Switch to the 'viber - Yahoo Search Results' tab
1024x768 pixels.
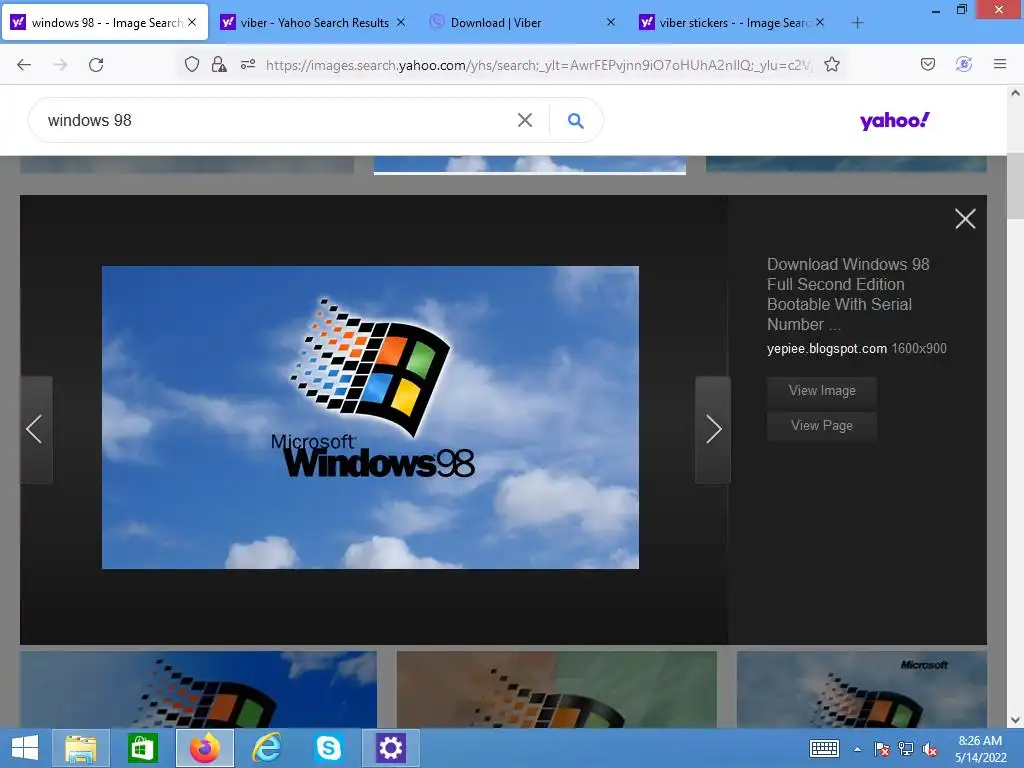(313, 23)
